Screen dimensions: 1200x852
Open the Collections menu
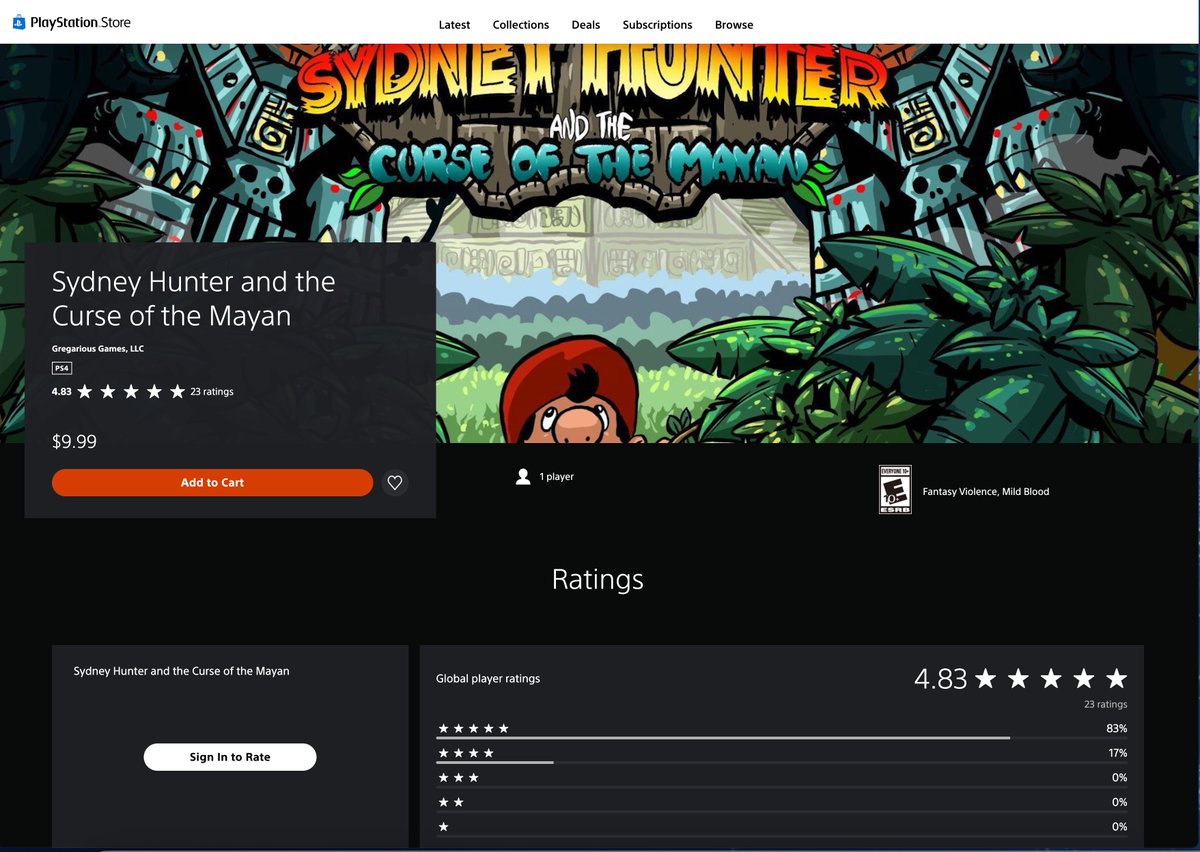(521, 25)
